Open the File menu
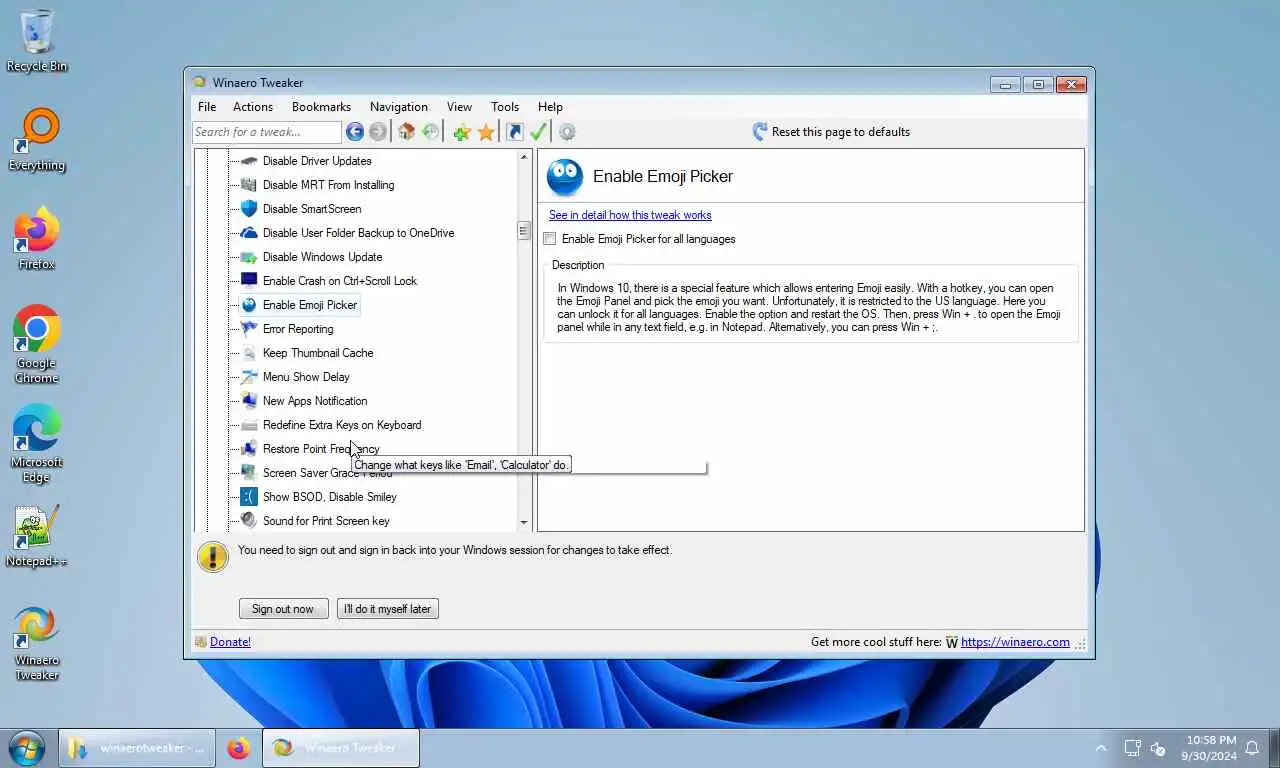 click(207, 107)
